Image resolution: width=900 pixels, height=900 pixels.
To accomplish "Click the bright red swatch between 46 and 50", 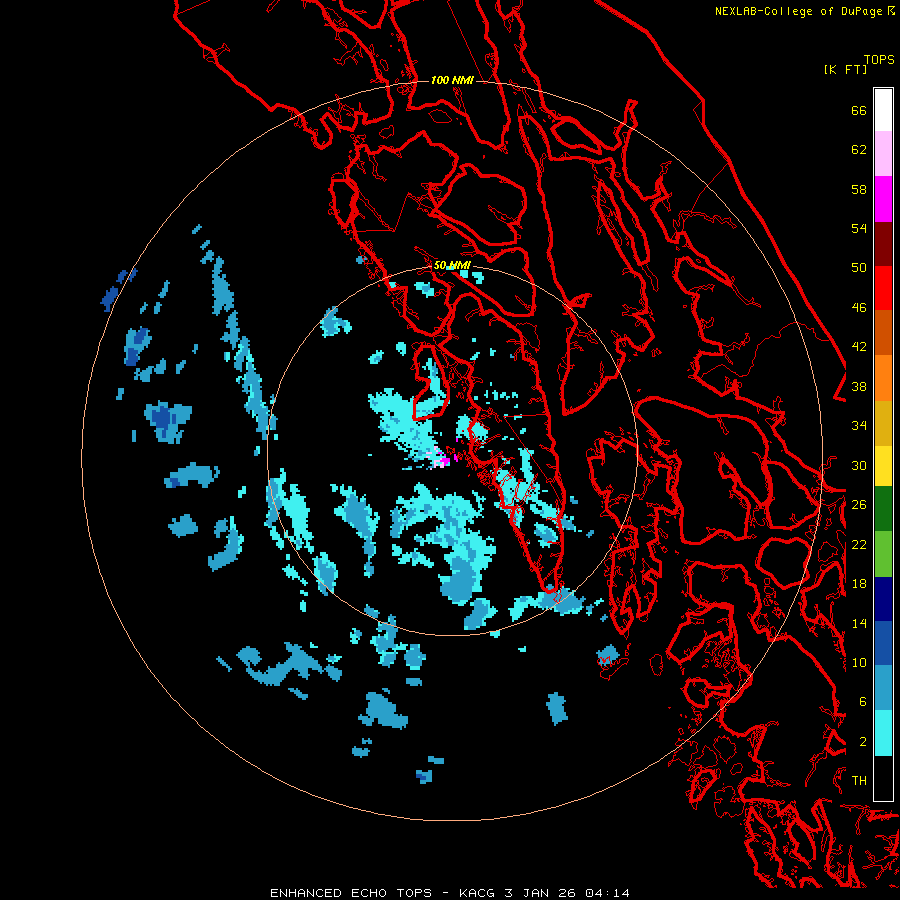I will 883,288.
